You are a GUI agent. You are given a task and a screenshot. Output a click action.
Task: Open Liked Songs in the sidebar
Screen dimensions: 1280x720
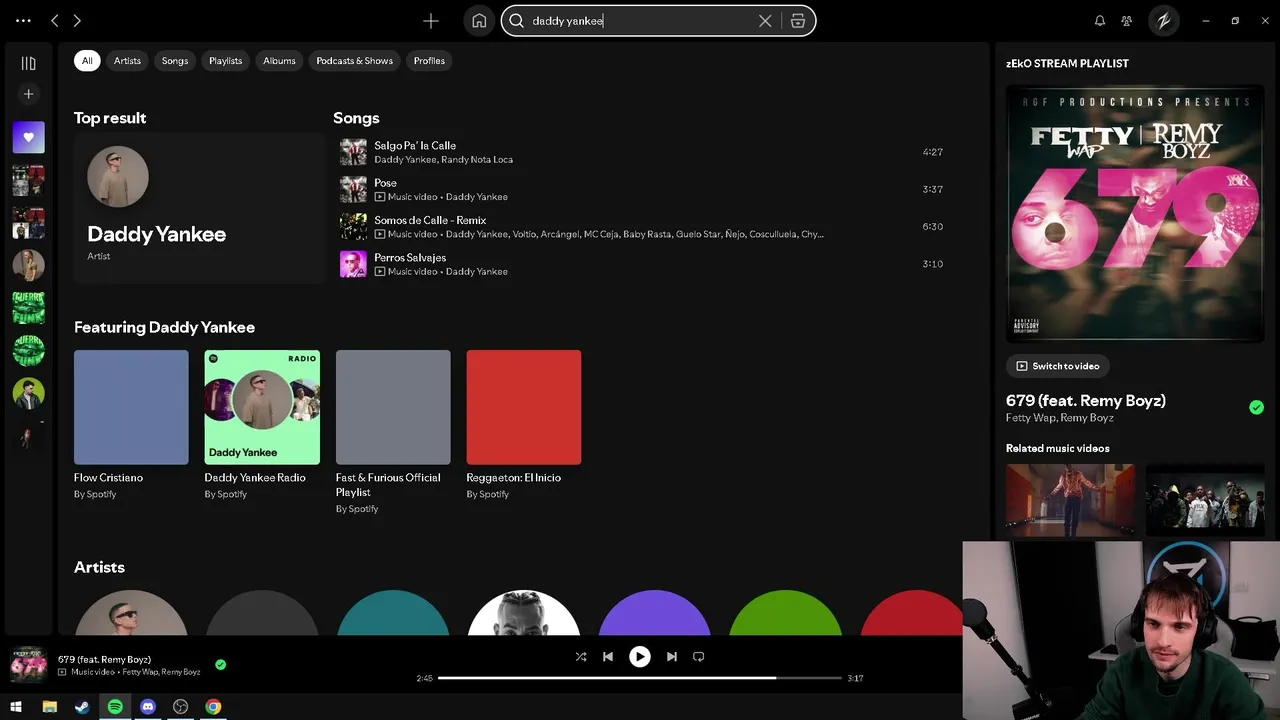(28, 137)
